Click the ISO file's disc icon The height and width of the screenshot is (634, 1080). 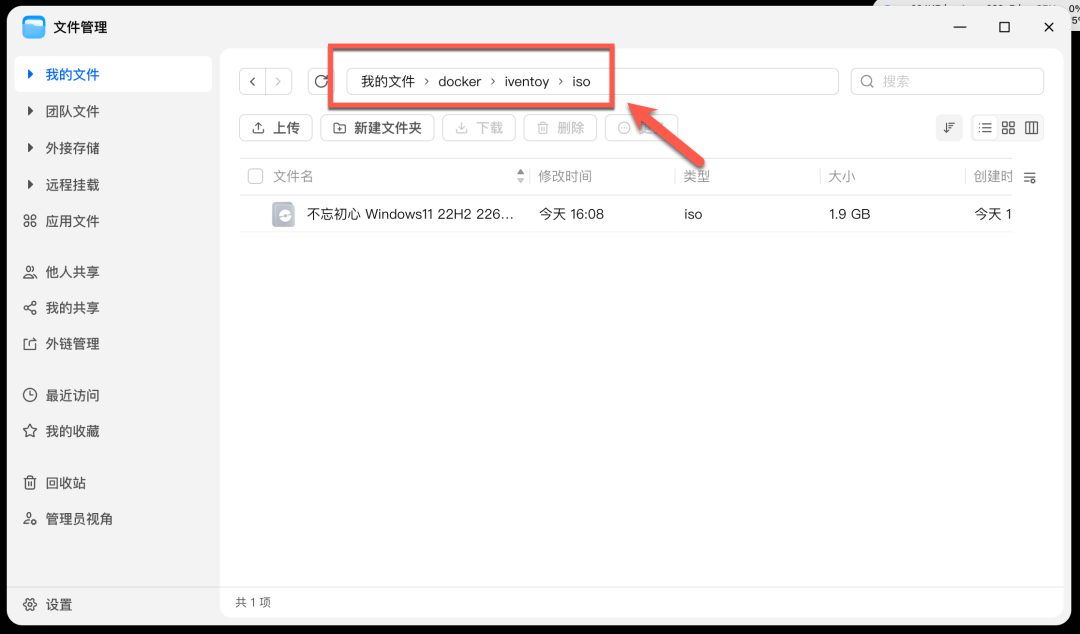pyautogui.click(x=283, y=214)
